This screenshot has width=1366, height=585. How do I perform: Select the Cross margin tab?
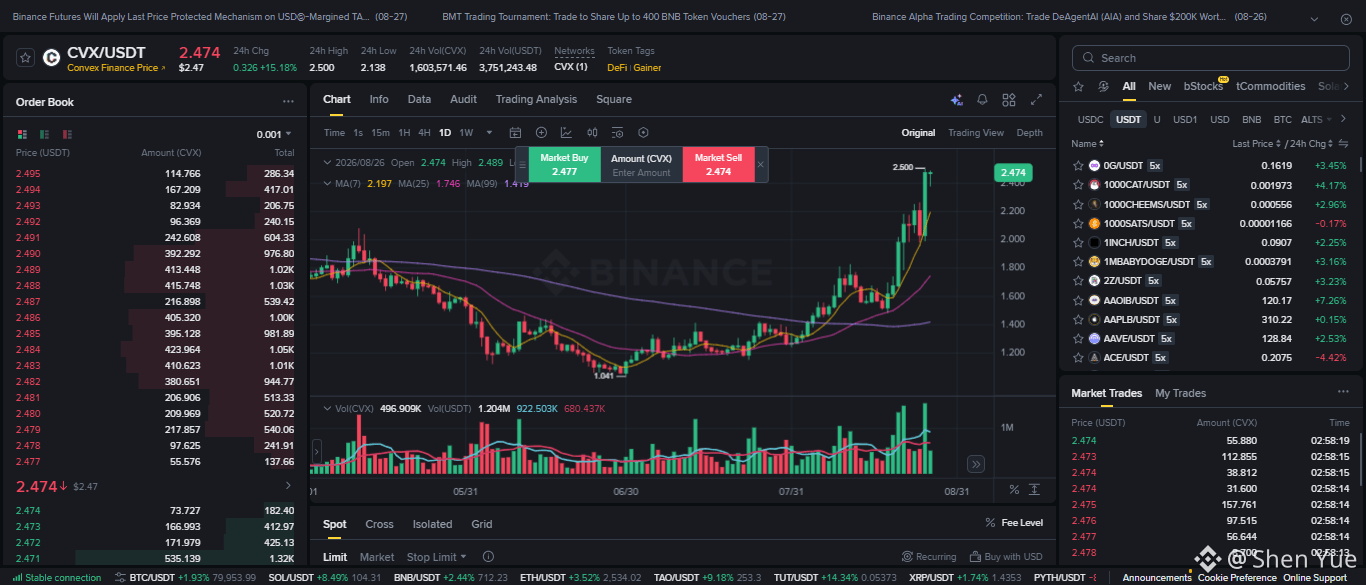click(379, 524)
